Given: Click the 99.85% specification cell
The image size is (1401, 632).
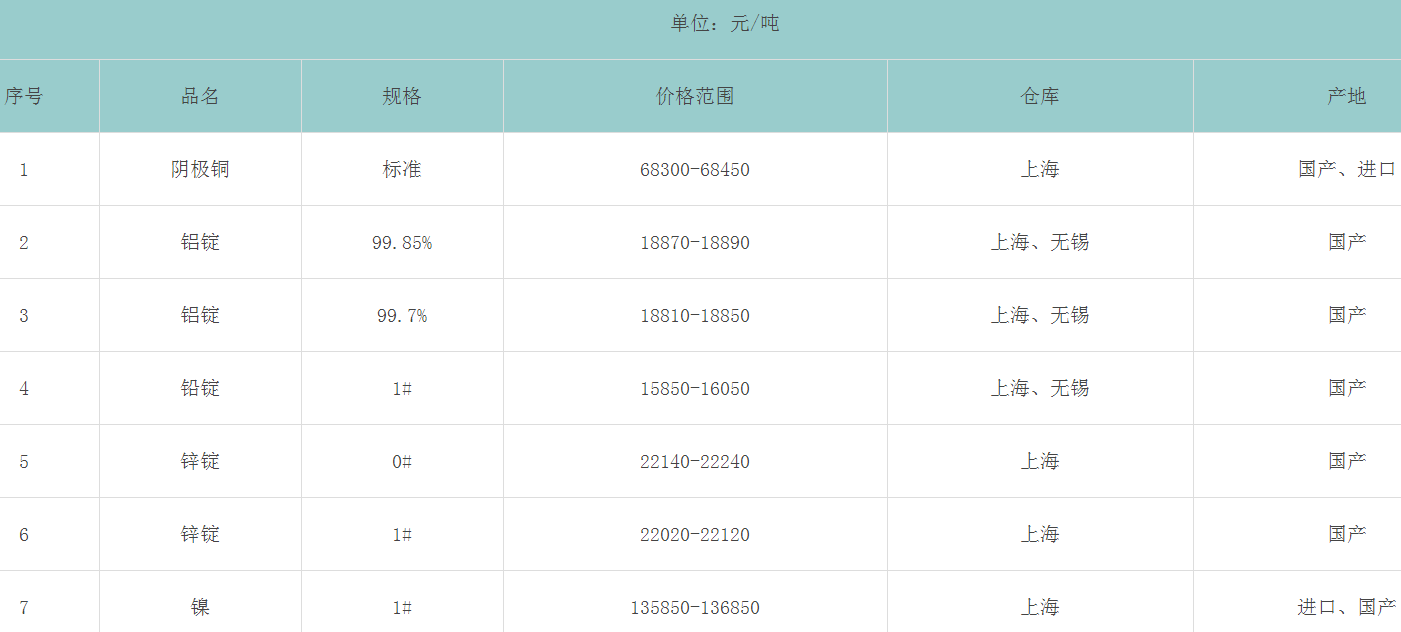Looking at the screenshot, I should pos(402,243).
